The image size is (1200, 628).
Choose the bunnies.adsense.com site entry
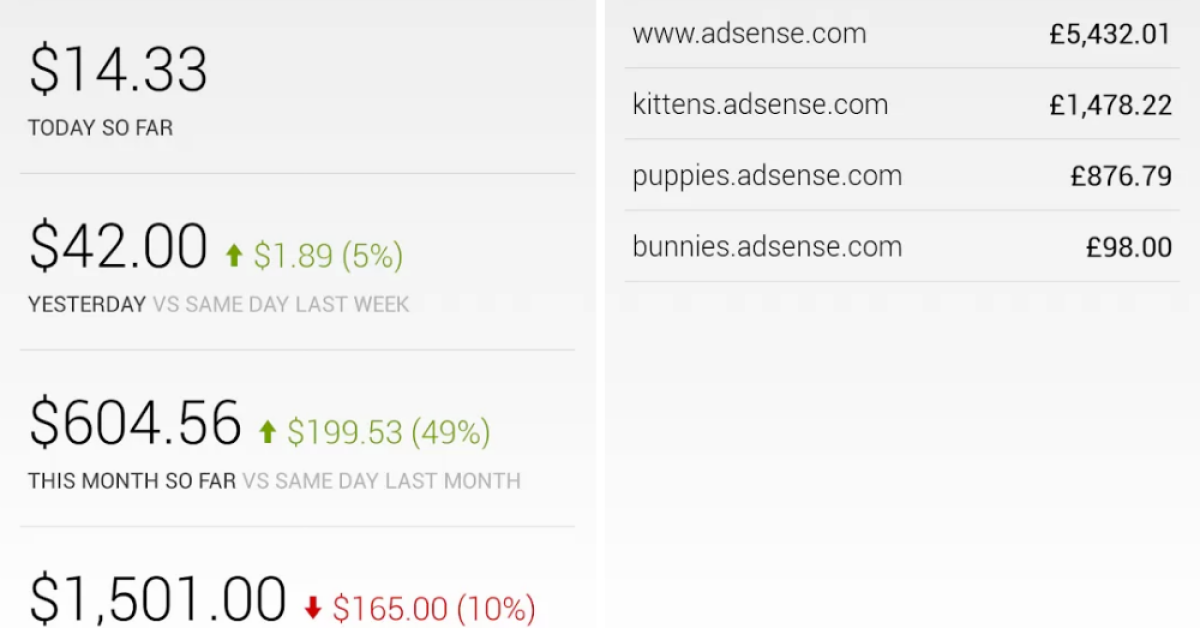767,246
